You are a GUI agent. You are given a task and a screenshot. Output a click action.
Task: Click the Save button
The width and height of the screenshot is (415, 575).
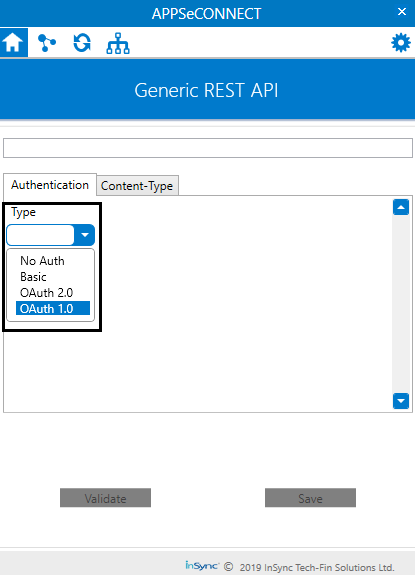tap(310, 498)
